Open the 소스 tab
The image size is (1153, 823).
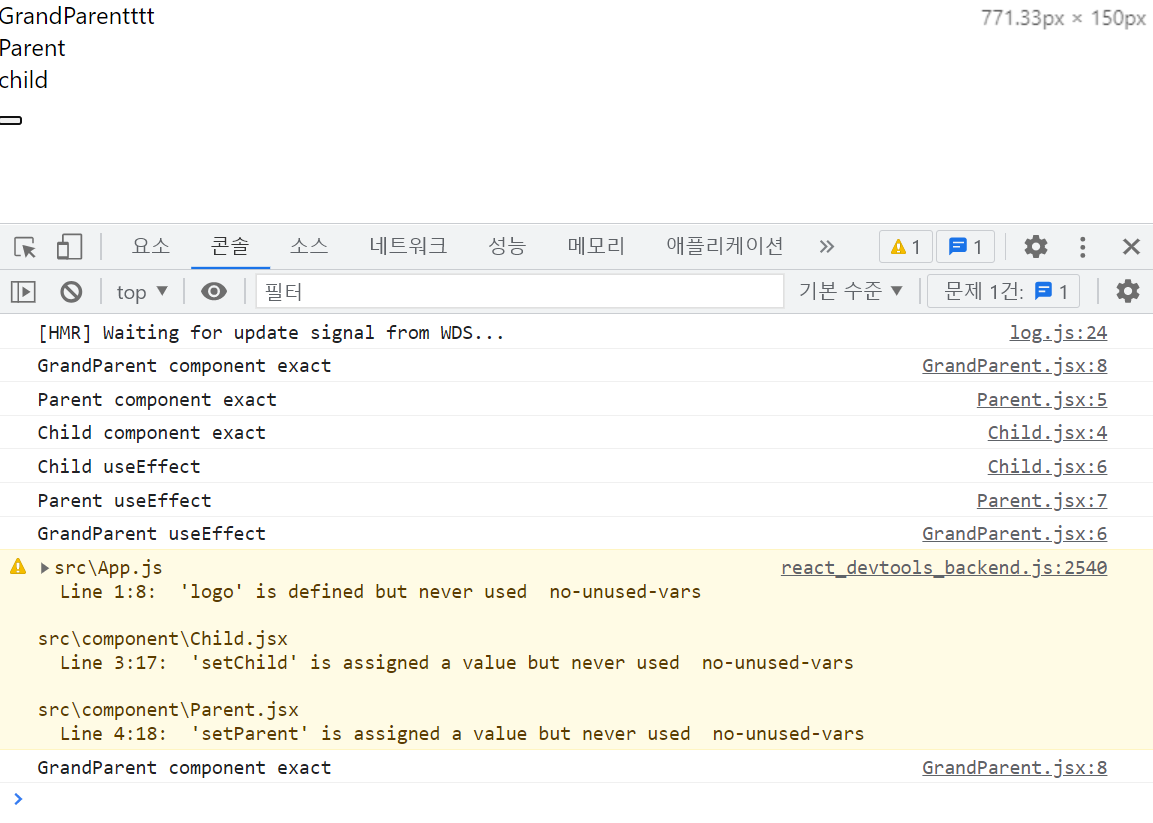(309, 246)
